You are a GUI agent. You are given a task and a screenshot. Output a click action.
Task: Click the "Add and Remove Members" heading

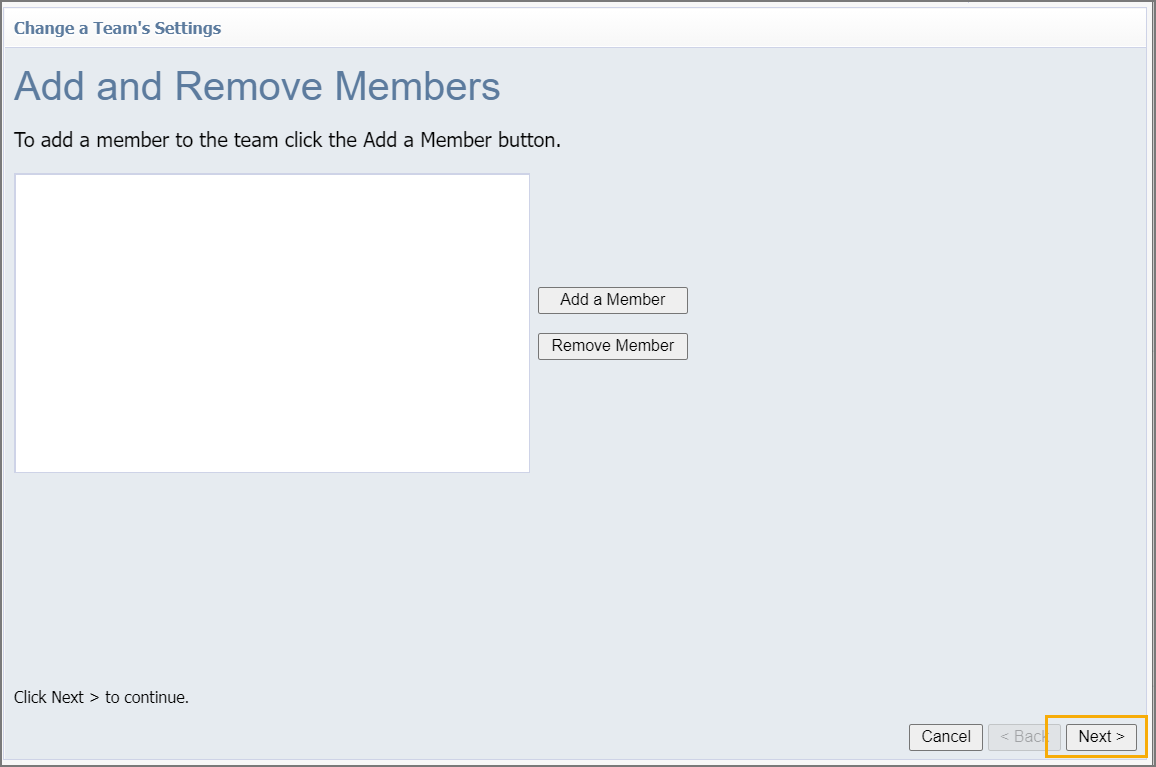tap(257, 87)
